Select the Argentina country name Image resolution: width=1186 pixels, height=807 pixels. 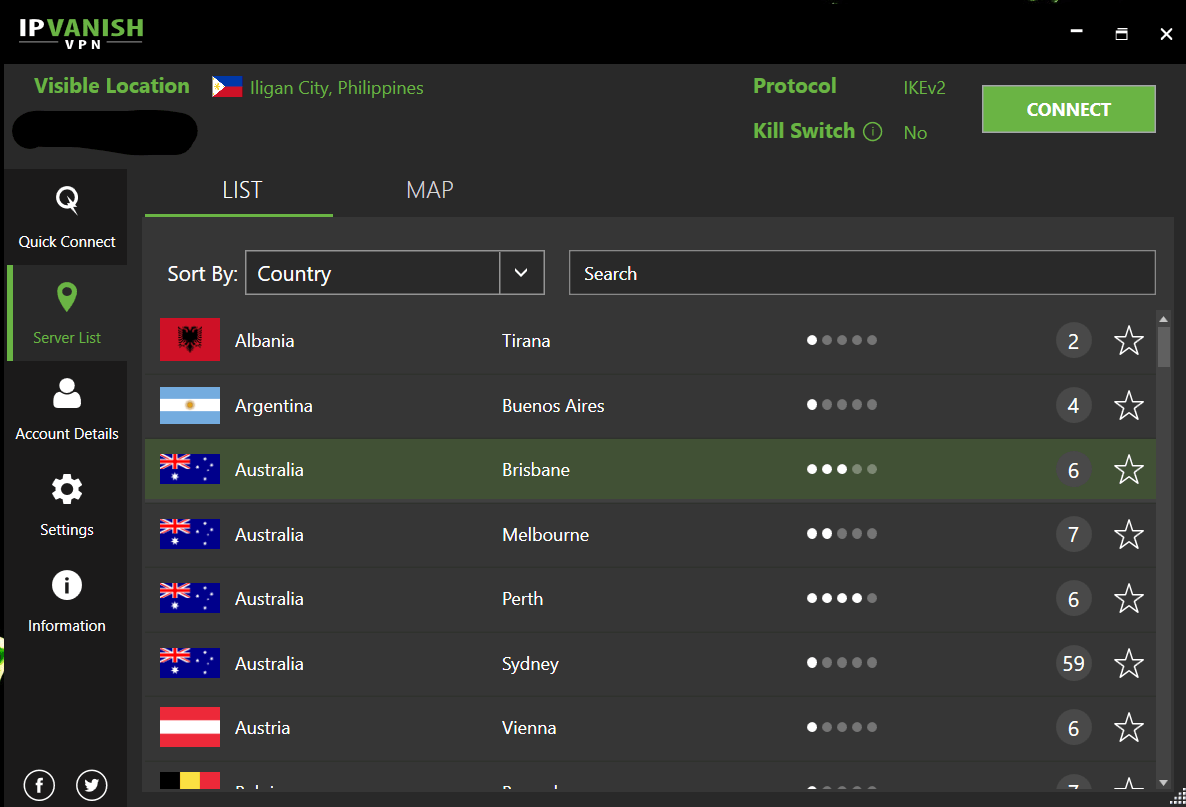[274, 406]
